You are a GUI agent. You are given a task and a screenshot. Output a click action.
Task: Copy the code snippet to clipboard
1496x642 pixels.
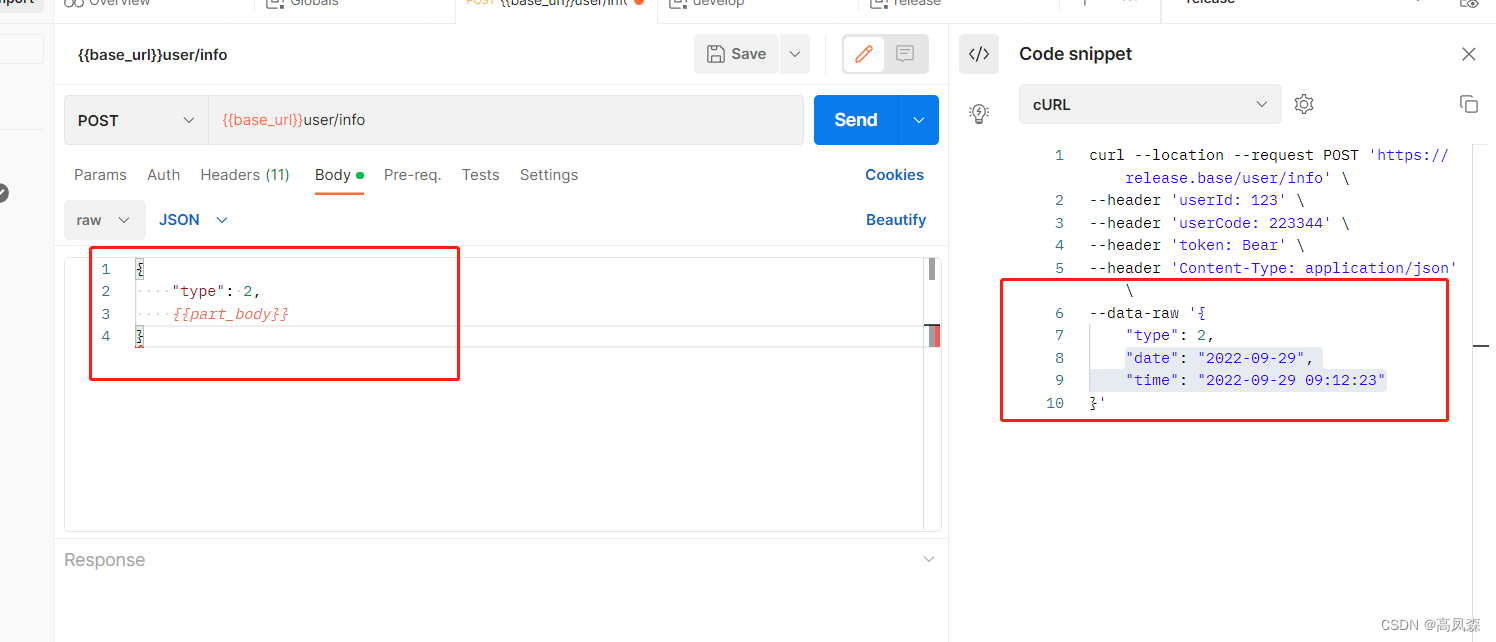(x=1468, y=104)
